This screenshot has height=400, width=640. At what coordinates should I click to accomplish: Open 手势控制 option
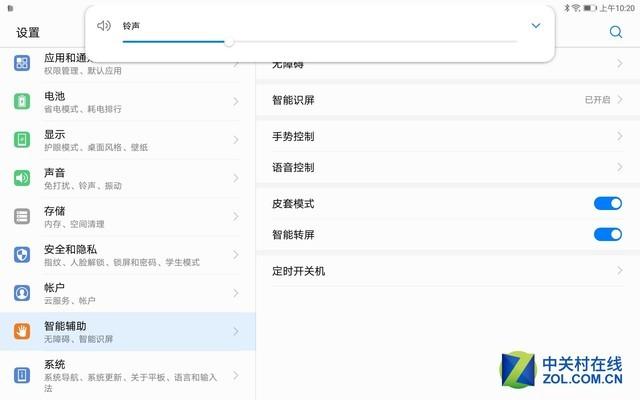coord(448,136)
